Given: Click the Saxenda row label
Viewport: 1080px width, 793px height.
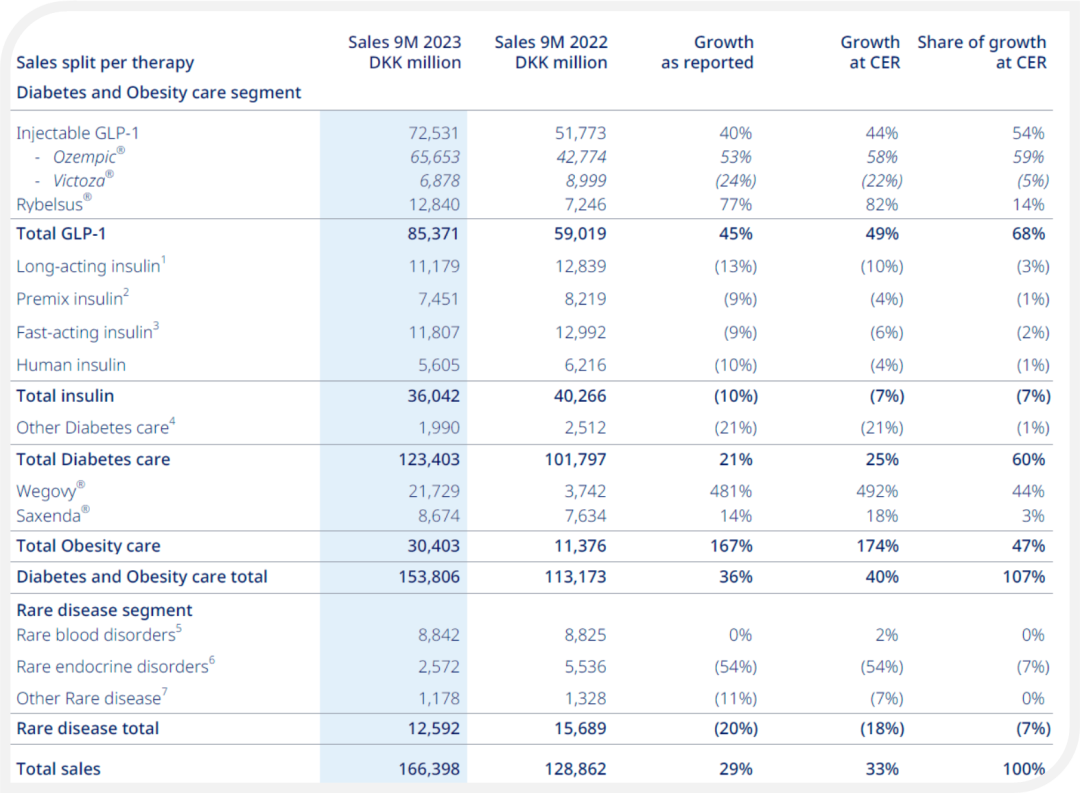Looking at the screenshot, I should click(x=53, y=515).
